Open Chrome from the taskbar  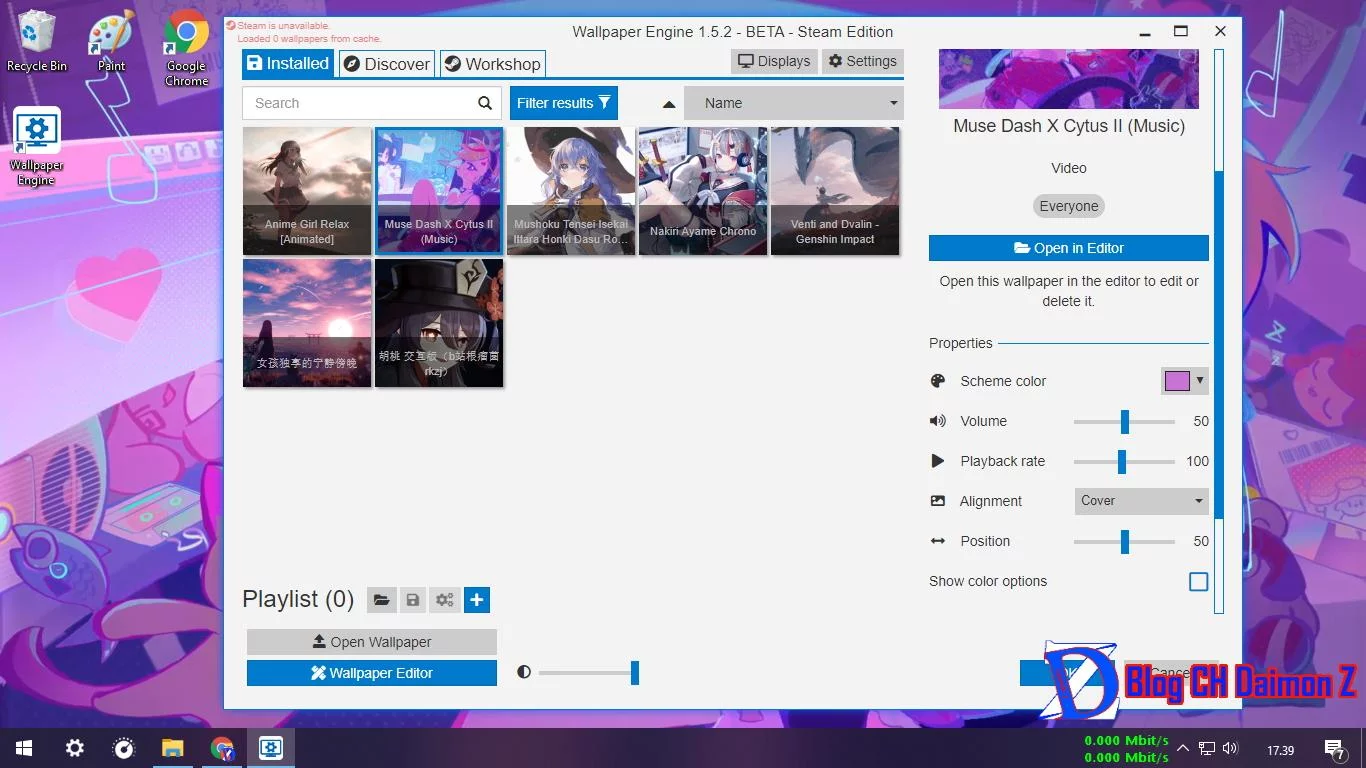222,748
